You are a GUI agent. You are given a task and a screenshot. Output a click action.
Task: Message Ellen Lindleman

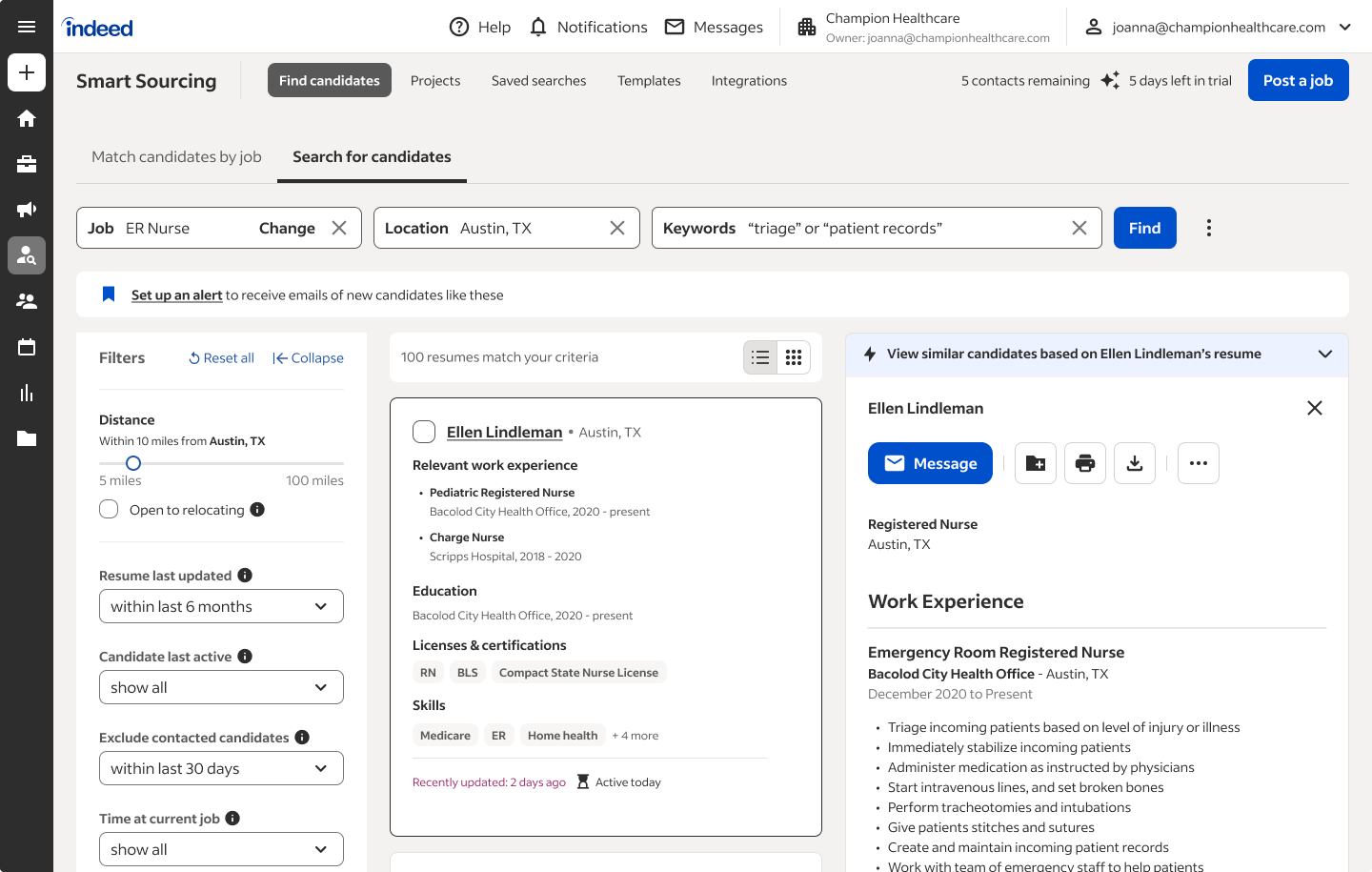[x=930, y=463]
